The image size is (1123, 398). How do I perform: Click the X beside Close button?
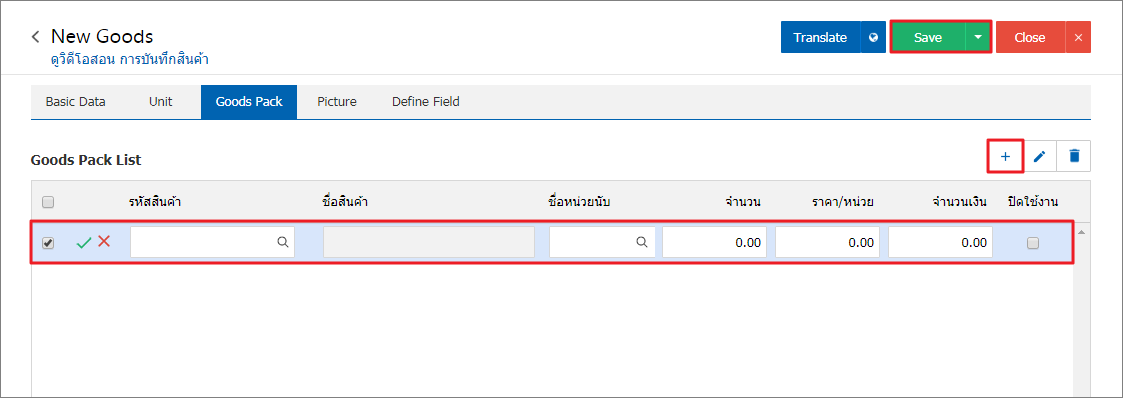[1078, 37]
